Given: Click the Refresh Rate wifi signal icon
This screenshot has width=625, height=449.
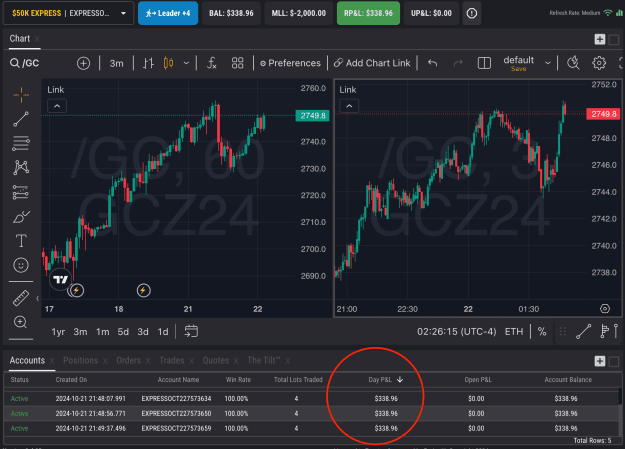Looking at the screenshot, I should pyautogui.click(x=608, y=13).
